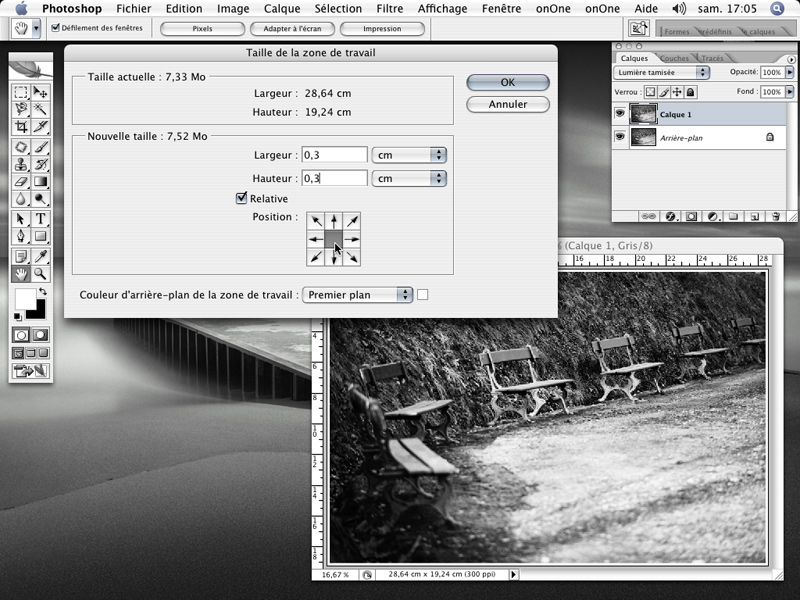
Task: Select the Magic Wand tool
Action: [40, 109]
